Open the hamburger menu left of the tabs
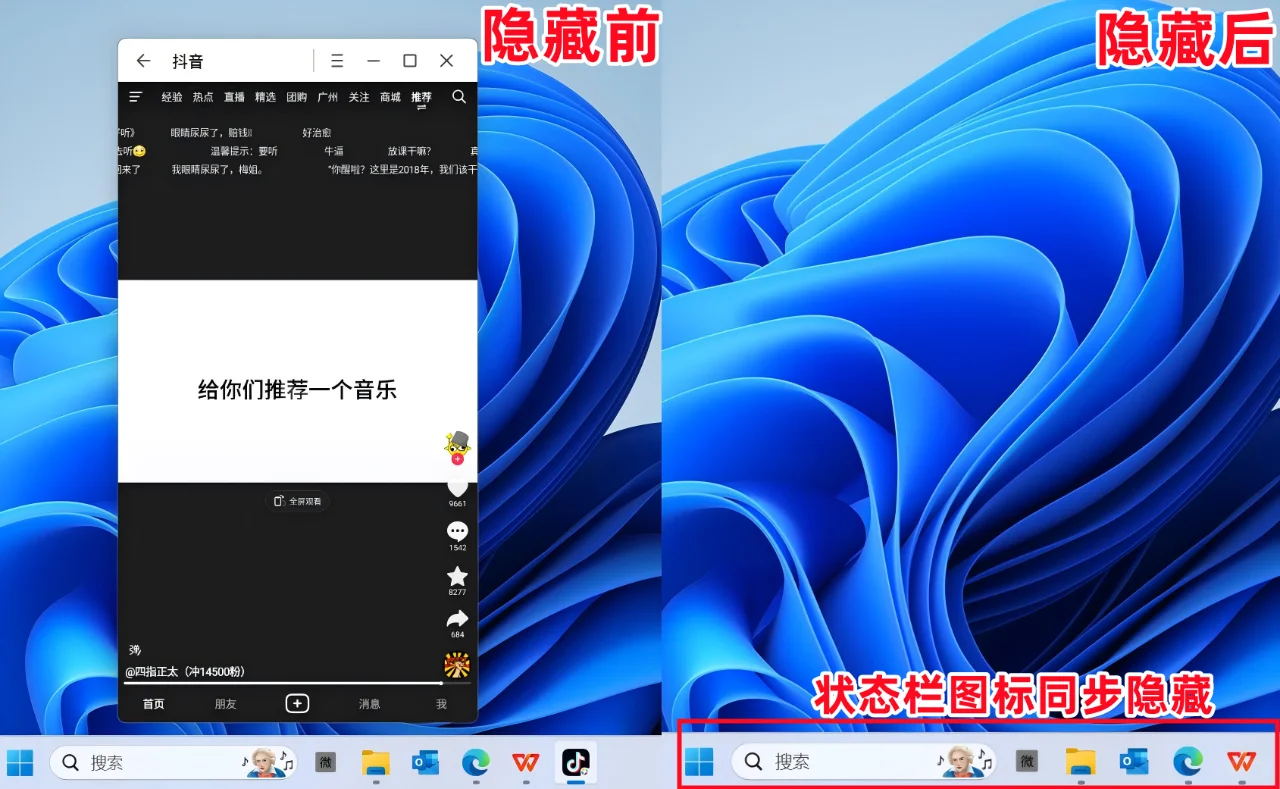This screenshot has height=789, width=1280. coord(135,97)
